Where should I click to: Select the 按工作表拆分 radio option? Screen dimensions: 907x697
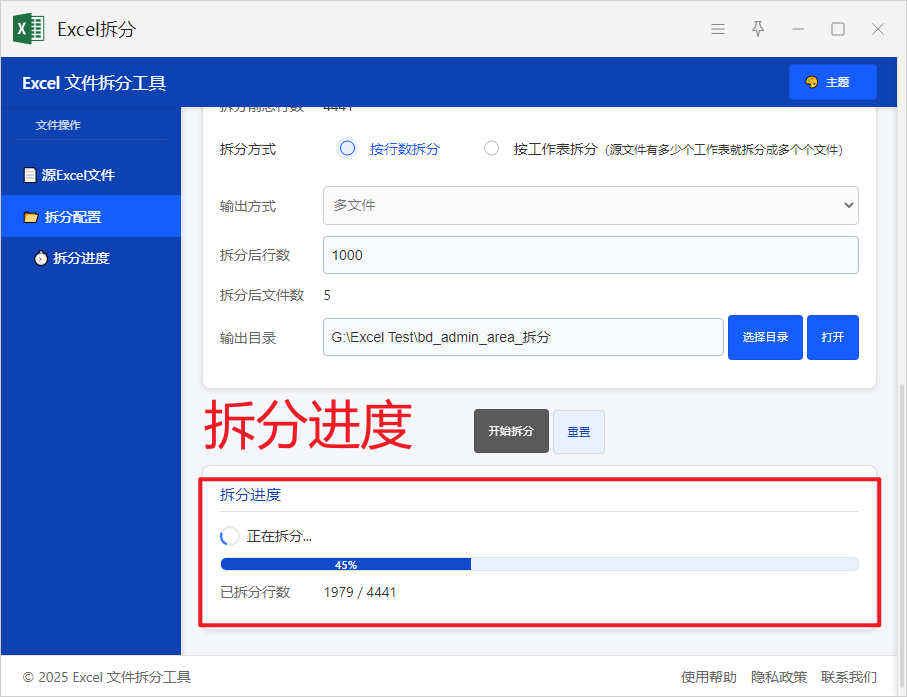491,149
